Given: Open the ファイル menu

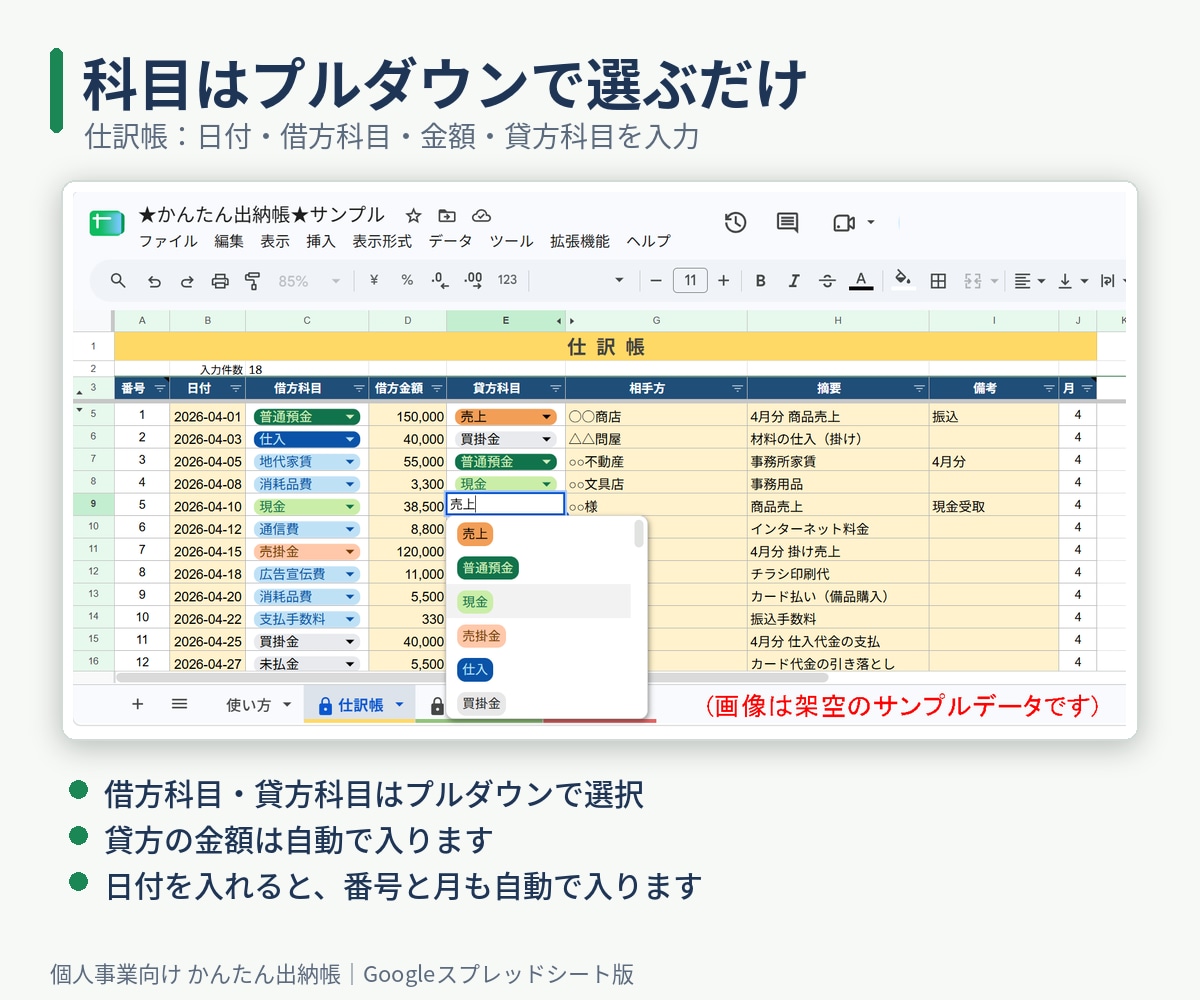Looking at the screenshot, I should [x=168, y=241].
